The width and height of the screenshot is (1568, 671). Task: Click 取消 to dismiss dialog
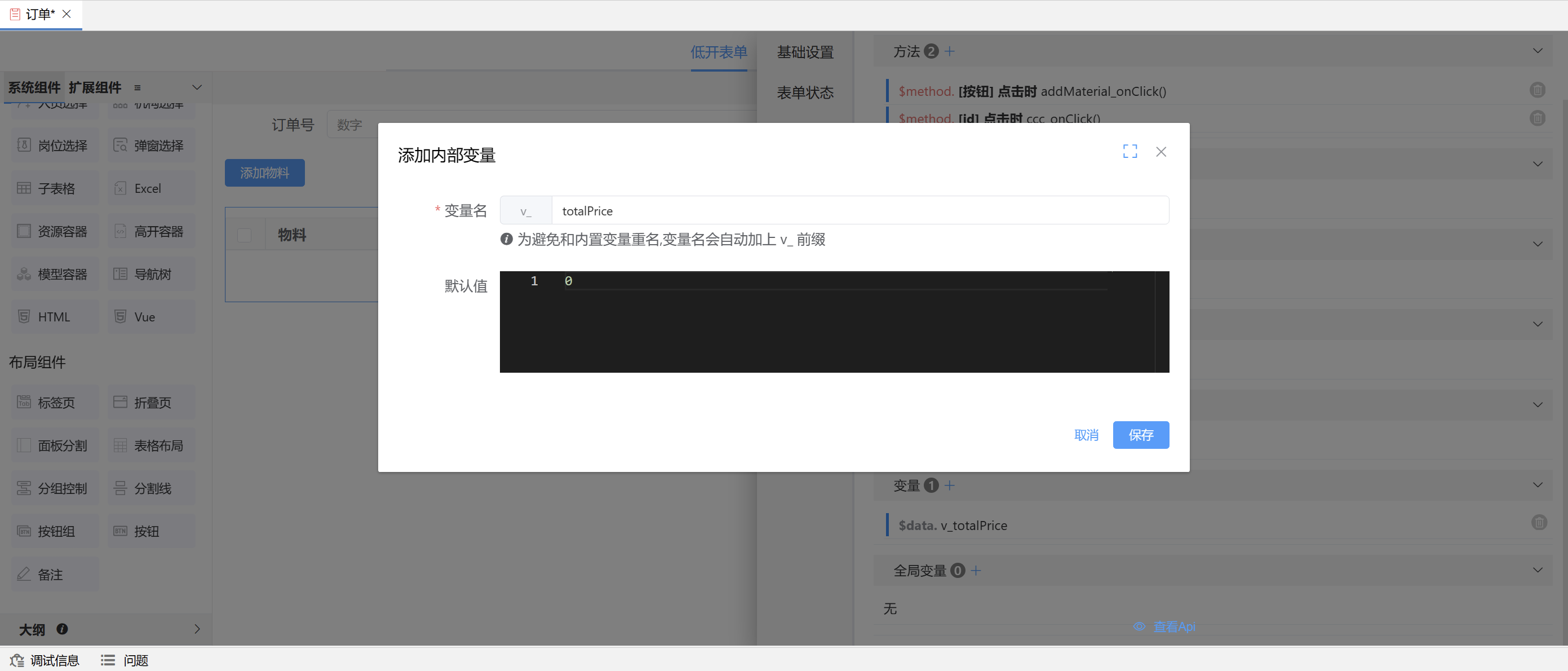coord(1086,435)
